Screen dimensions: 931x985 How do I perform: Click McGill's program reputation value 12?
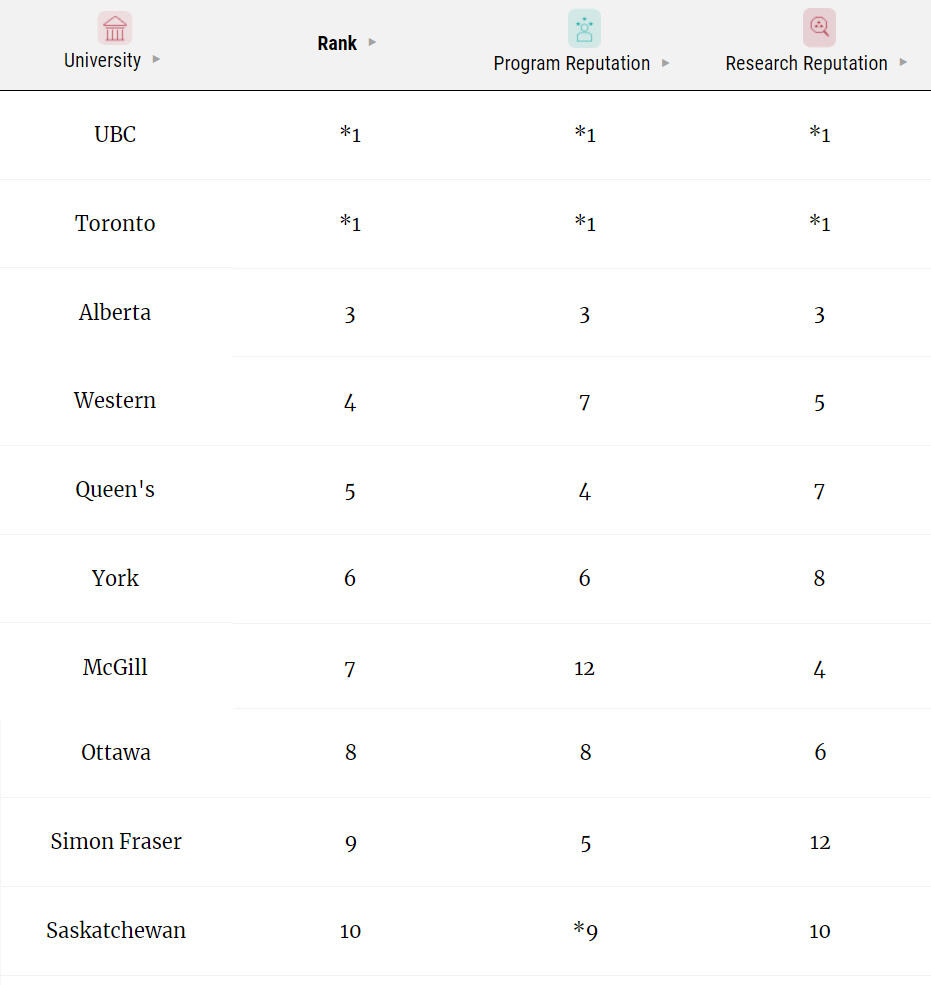pos(584,668)
